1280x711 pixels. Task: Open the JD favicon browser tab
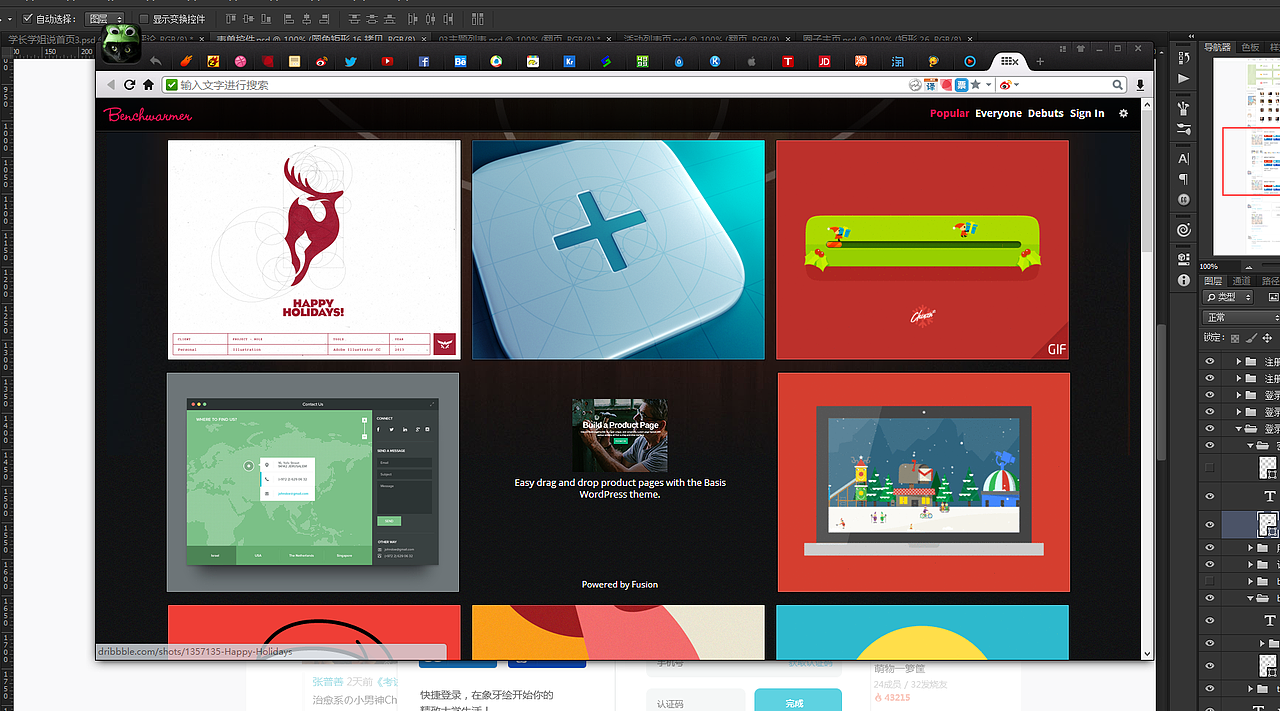(824, 61)
